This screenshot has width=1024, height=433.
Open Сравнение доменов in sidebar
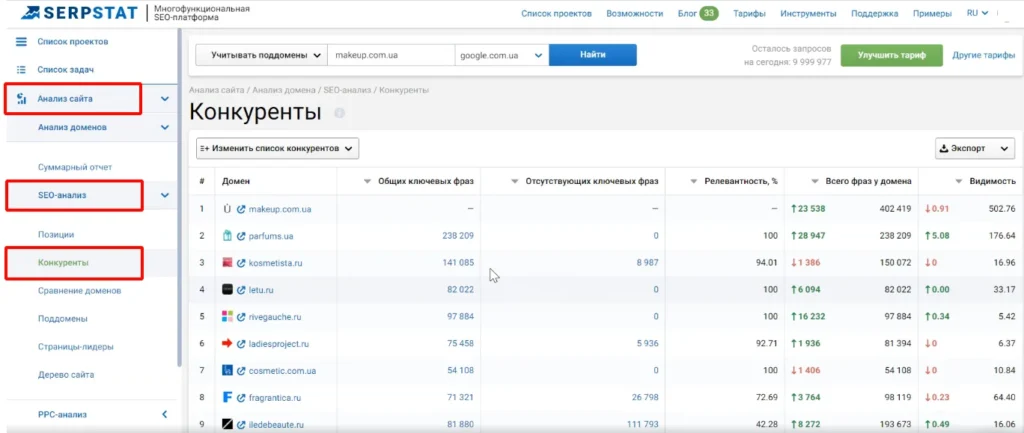[80, 291]
